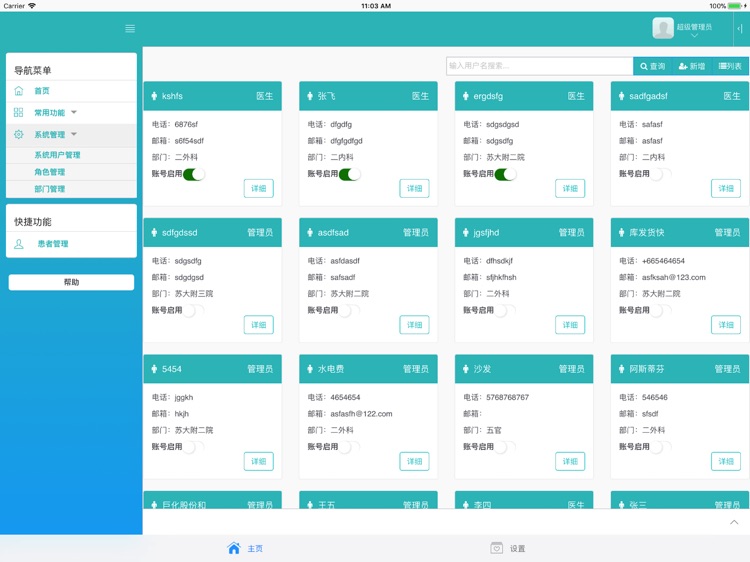The height and width of the screenshot is (562, 750).
Task: Disable account toggle for 张飞
Action: tap(350, 174)
